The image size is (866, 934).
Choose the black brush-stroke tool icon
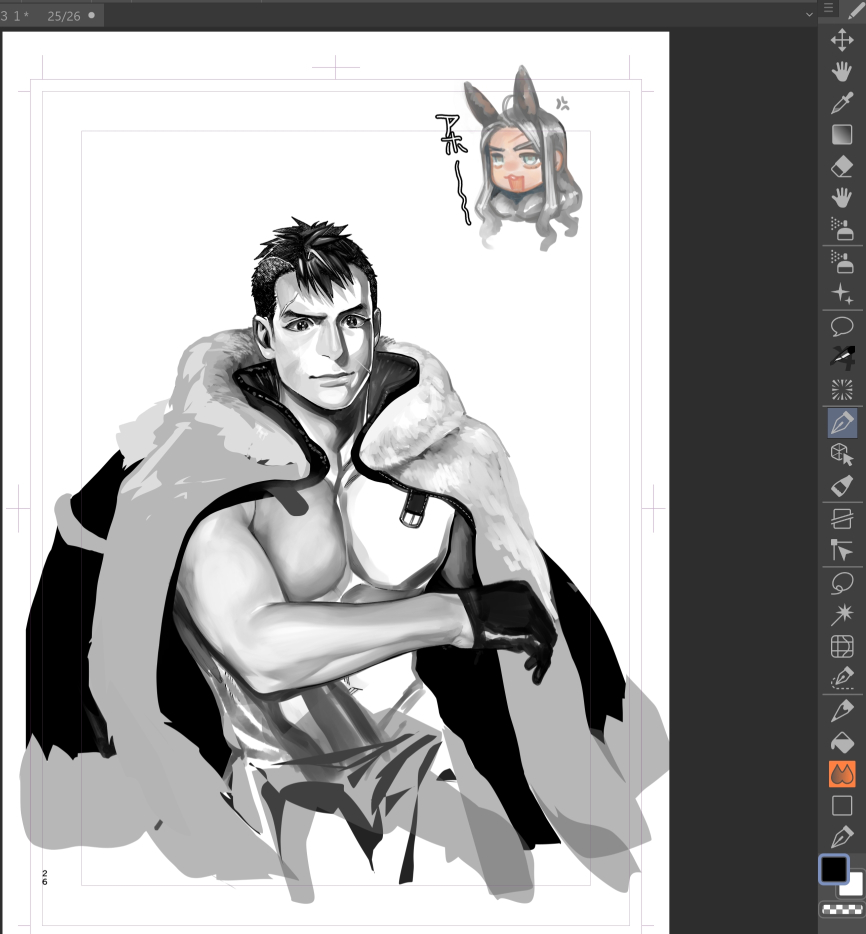pyautogui.click(x=842, y=358)
